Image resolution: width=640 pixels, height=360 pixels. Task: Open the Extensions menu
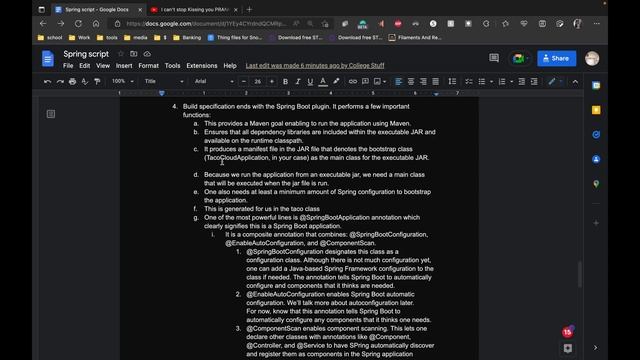(202, 66)
